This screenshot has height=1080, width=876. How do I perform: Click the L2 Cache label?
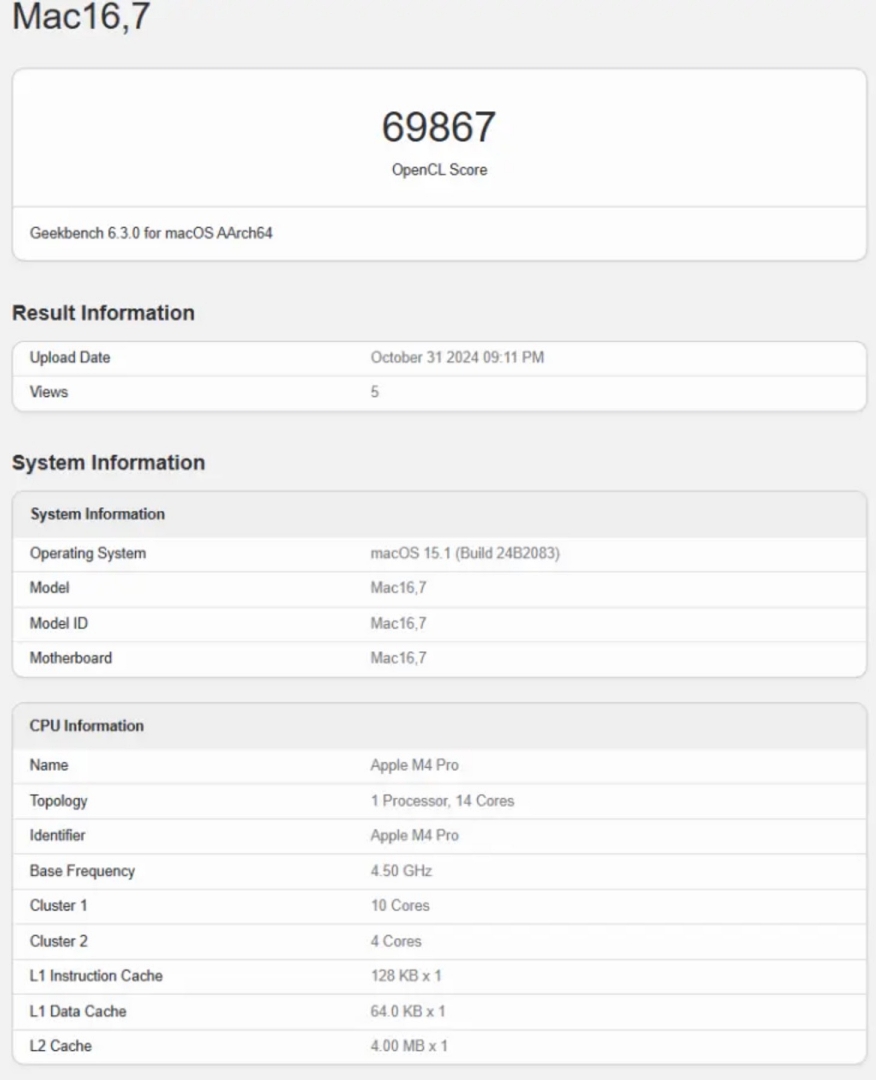click(61, 1046)
